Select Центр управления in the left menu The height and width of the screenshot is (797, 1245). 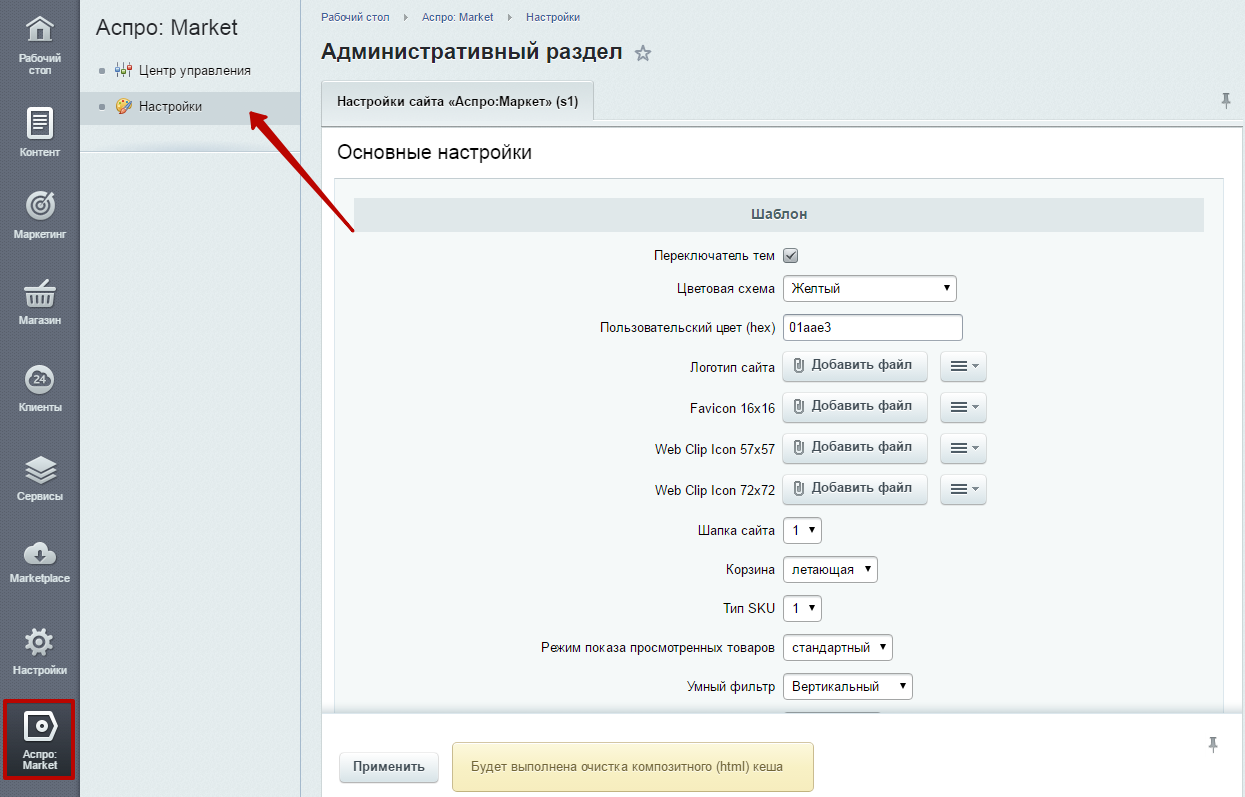coord(194,71)
